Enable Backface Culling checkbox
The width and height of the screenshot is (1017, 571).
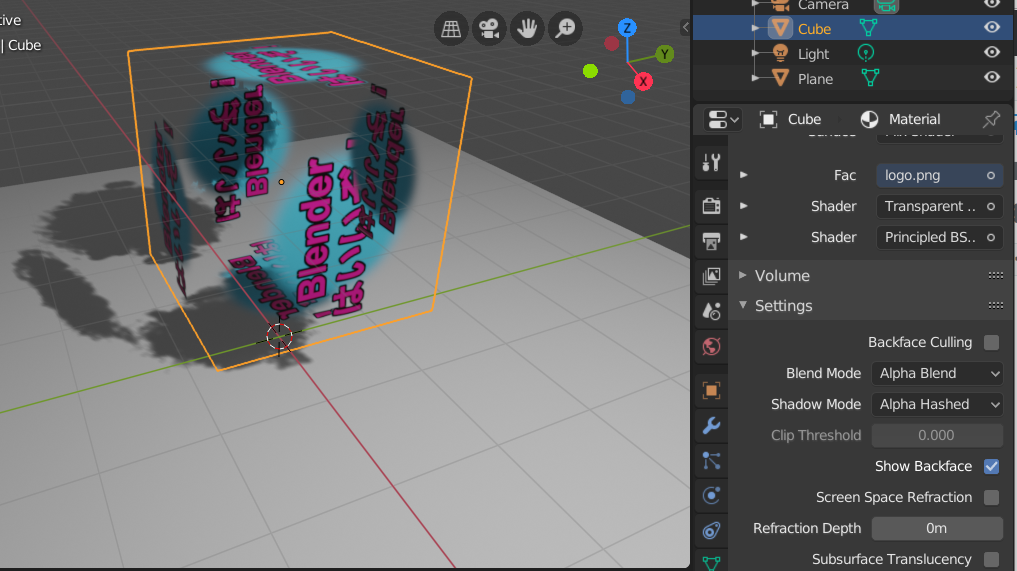(991, 342)
